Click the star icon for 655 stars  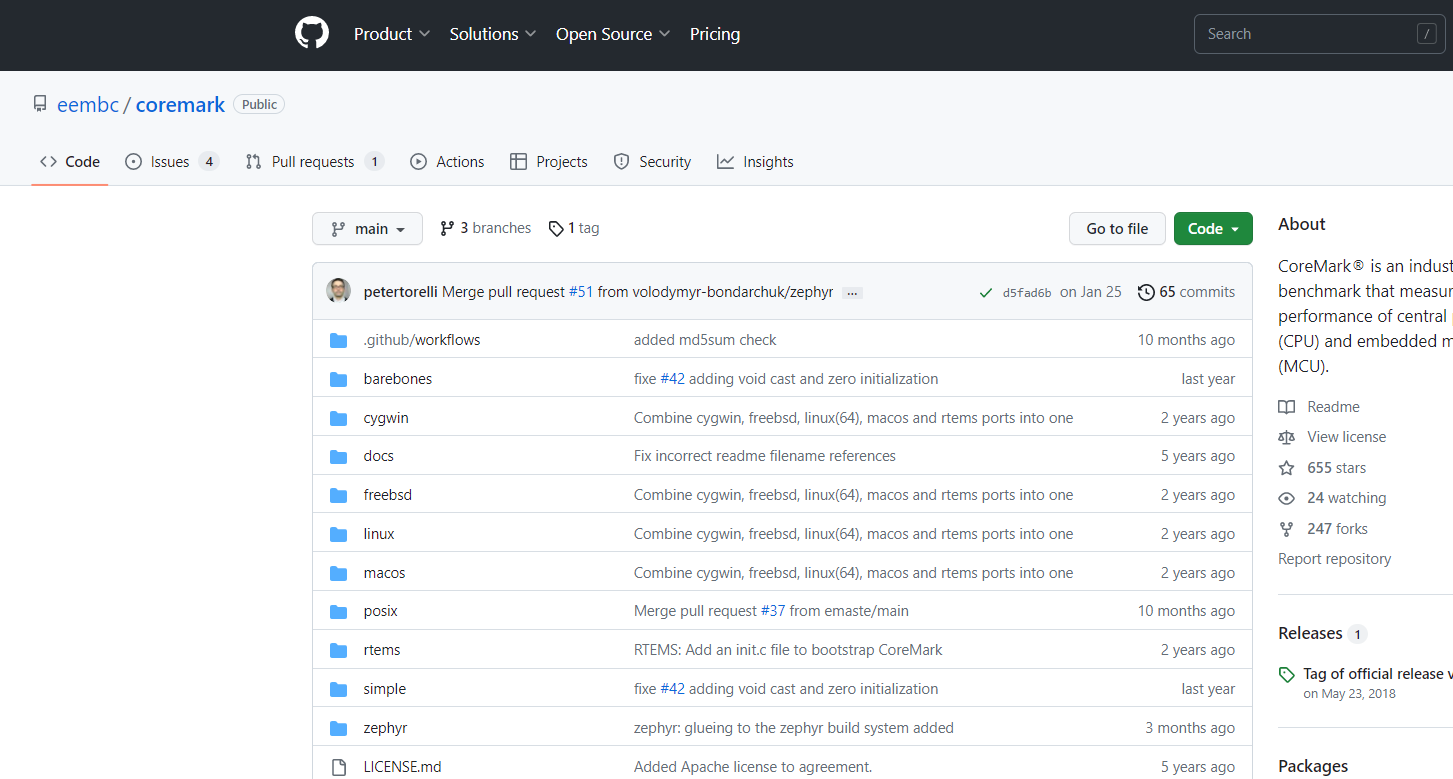click(x=1286, y=468)
